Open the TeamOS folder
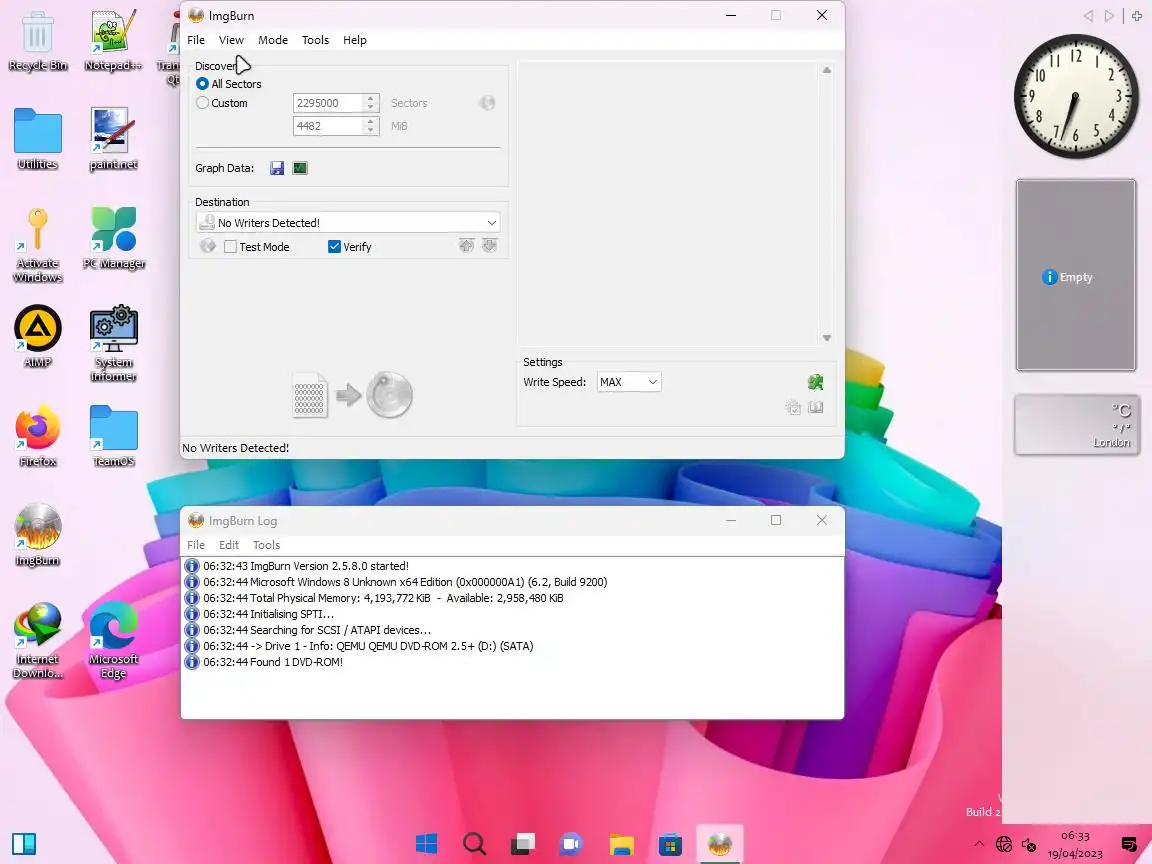Viewport: 1152px width, 864px height. click(114, 436)
